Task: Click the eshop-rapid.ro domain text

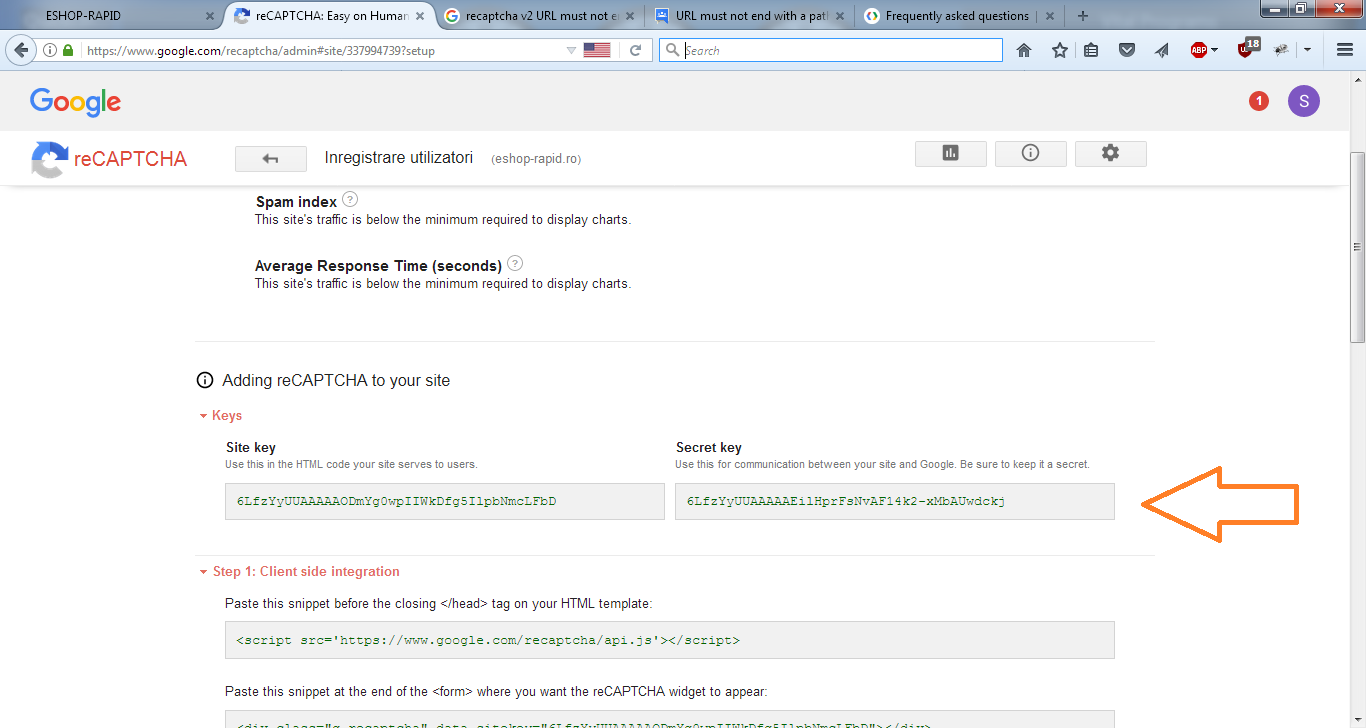Action: (x=536, y=159)
